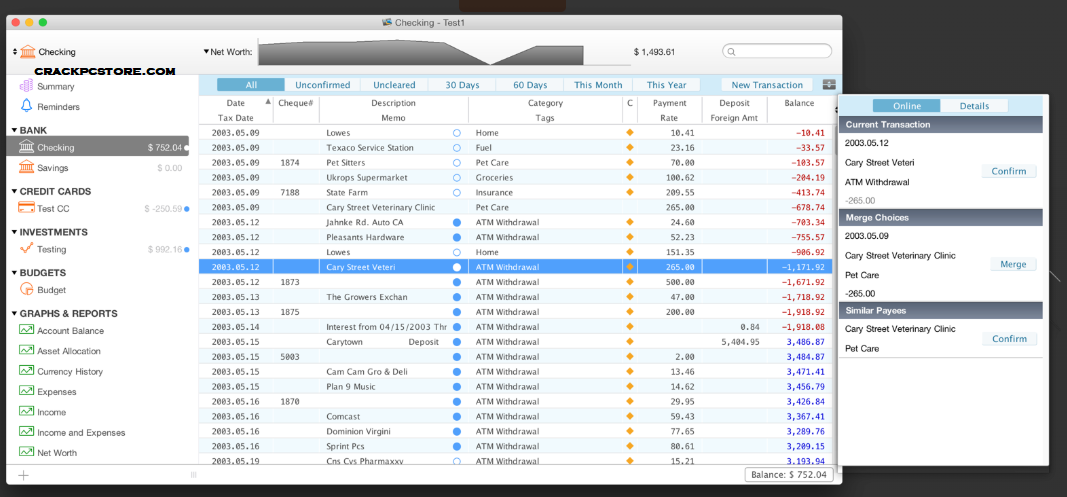Collapse the GRAPHS & REPORTS section
1067x497 pixels.
click(14, 314)
